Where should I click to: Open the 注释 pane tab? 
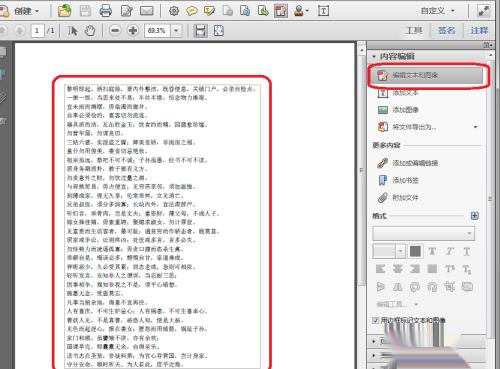[479, 31]
